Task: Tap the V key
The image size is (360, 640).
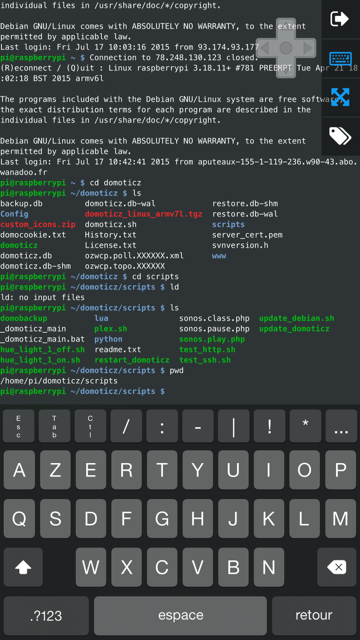Action: click(x=198, y=567)
